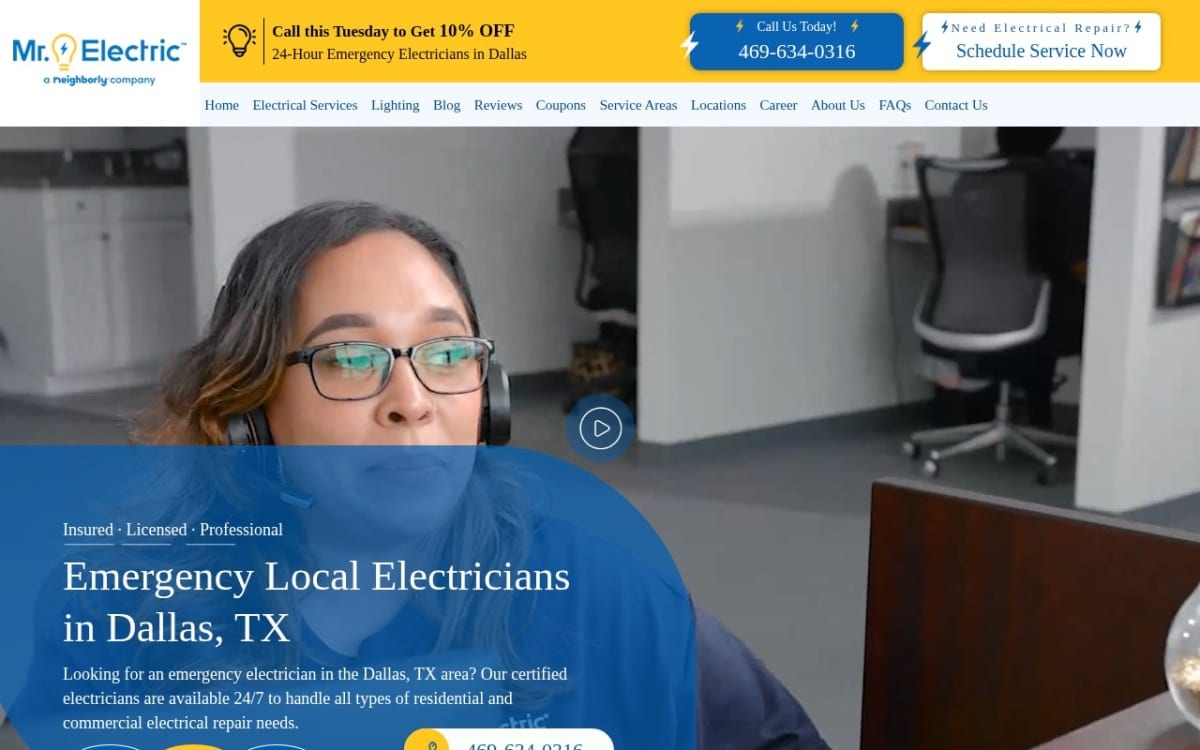
Task: Open the Coupons page
Action: 561,105
